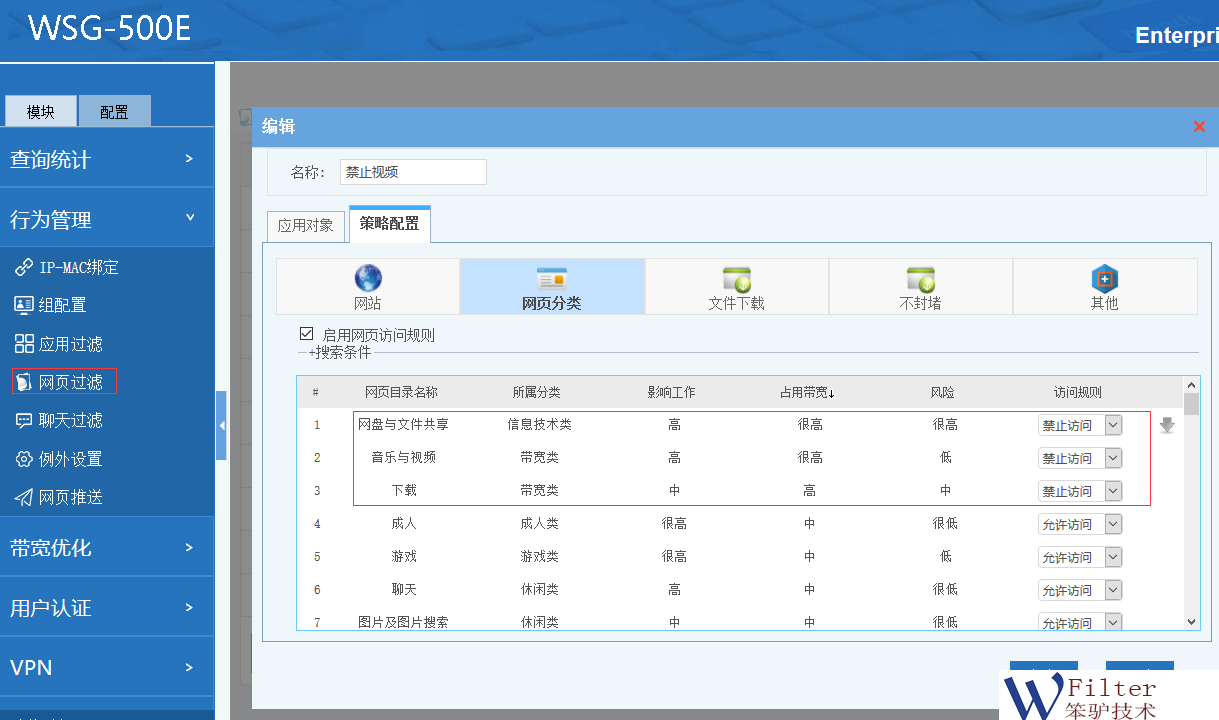Open access rule dropdown for 网盘与文件共享
This screenshot has width=1219, height=720.
(x=1113, y=425)
